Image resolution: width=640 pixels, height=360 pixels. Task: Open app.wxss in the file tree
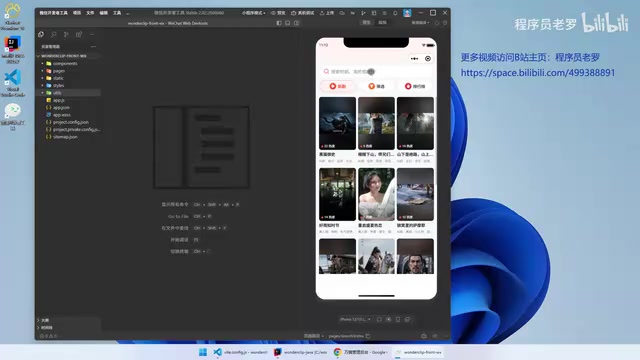point(61,115)
